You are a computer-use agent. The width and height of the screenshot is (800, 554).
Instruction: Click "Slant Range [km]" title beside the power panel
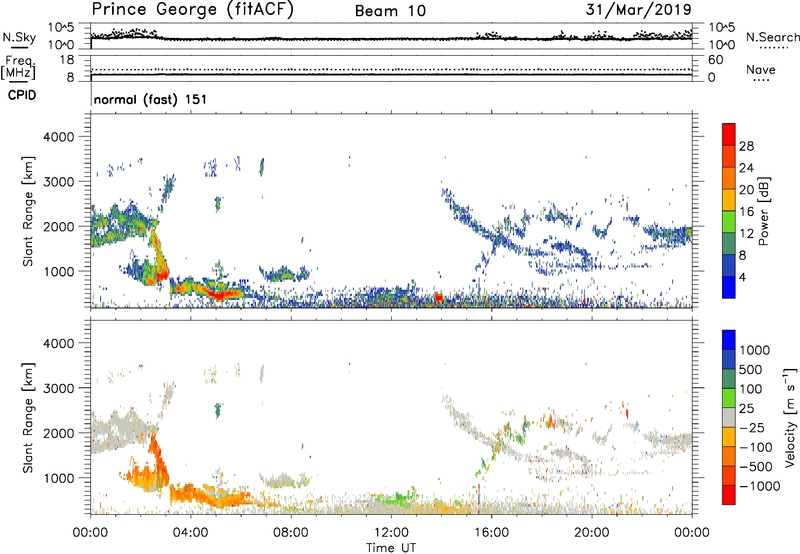(x=28, y=211)
